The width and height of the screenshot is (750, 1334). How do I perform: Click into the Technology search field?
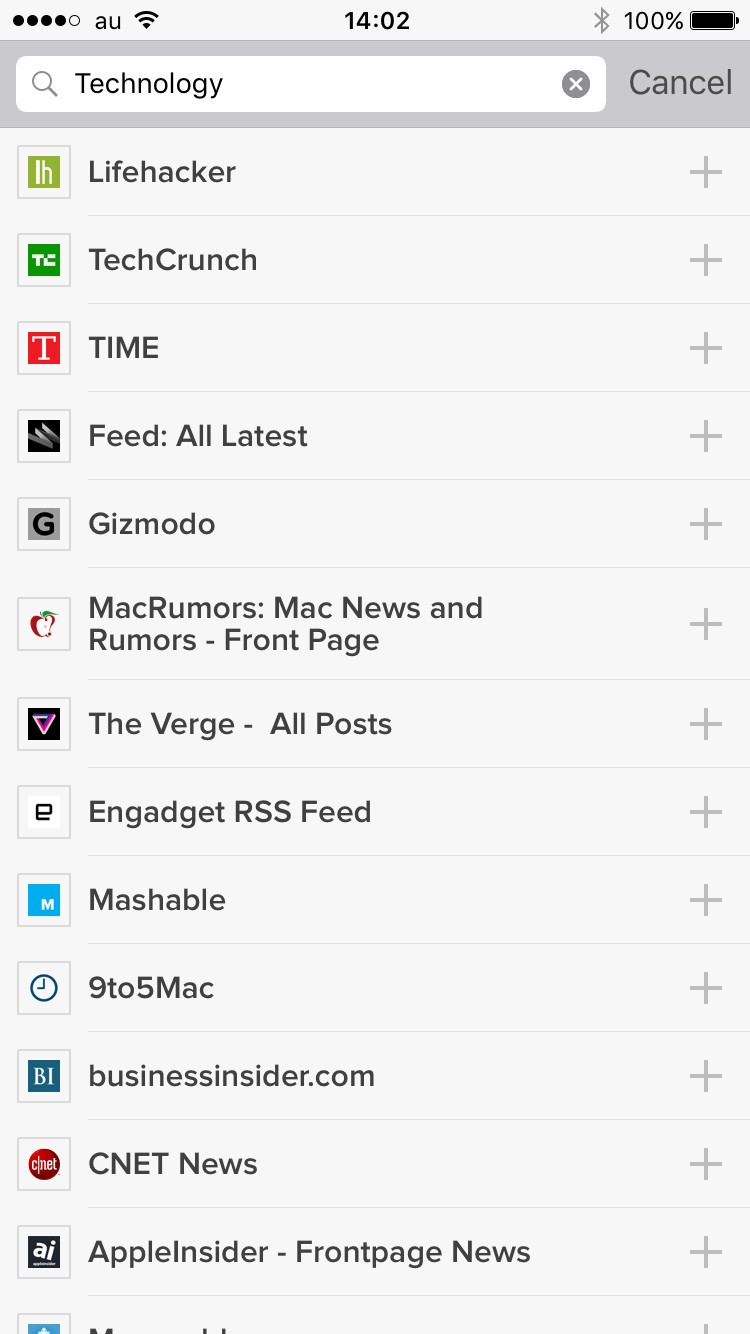pos(300,84)
